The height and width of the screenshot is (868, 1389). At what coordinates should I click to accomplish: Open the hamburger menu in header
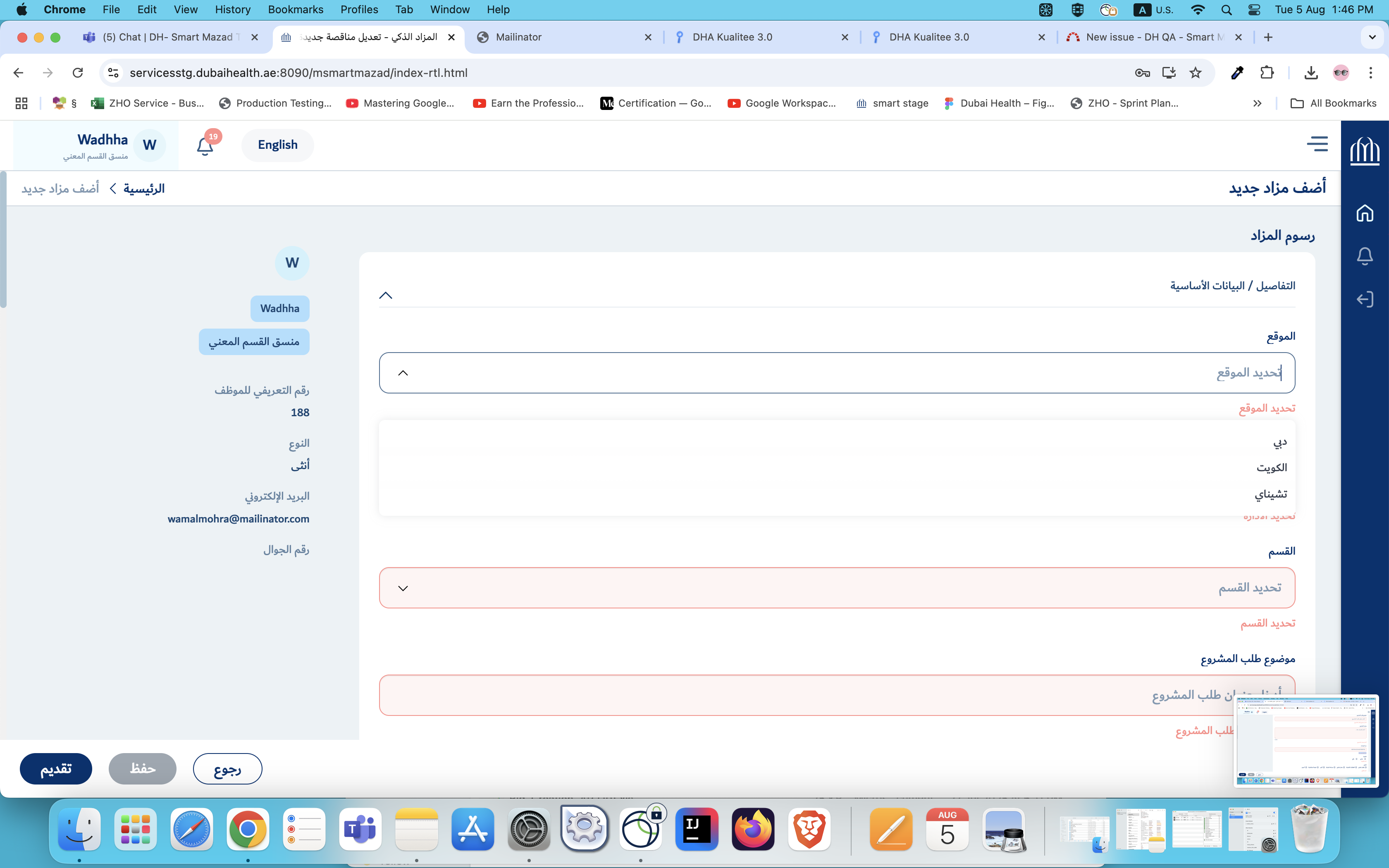1317,144
